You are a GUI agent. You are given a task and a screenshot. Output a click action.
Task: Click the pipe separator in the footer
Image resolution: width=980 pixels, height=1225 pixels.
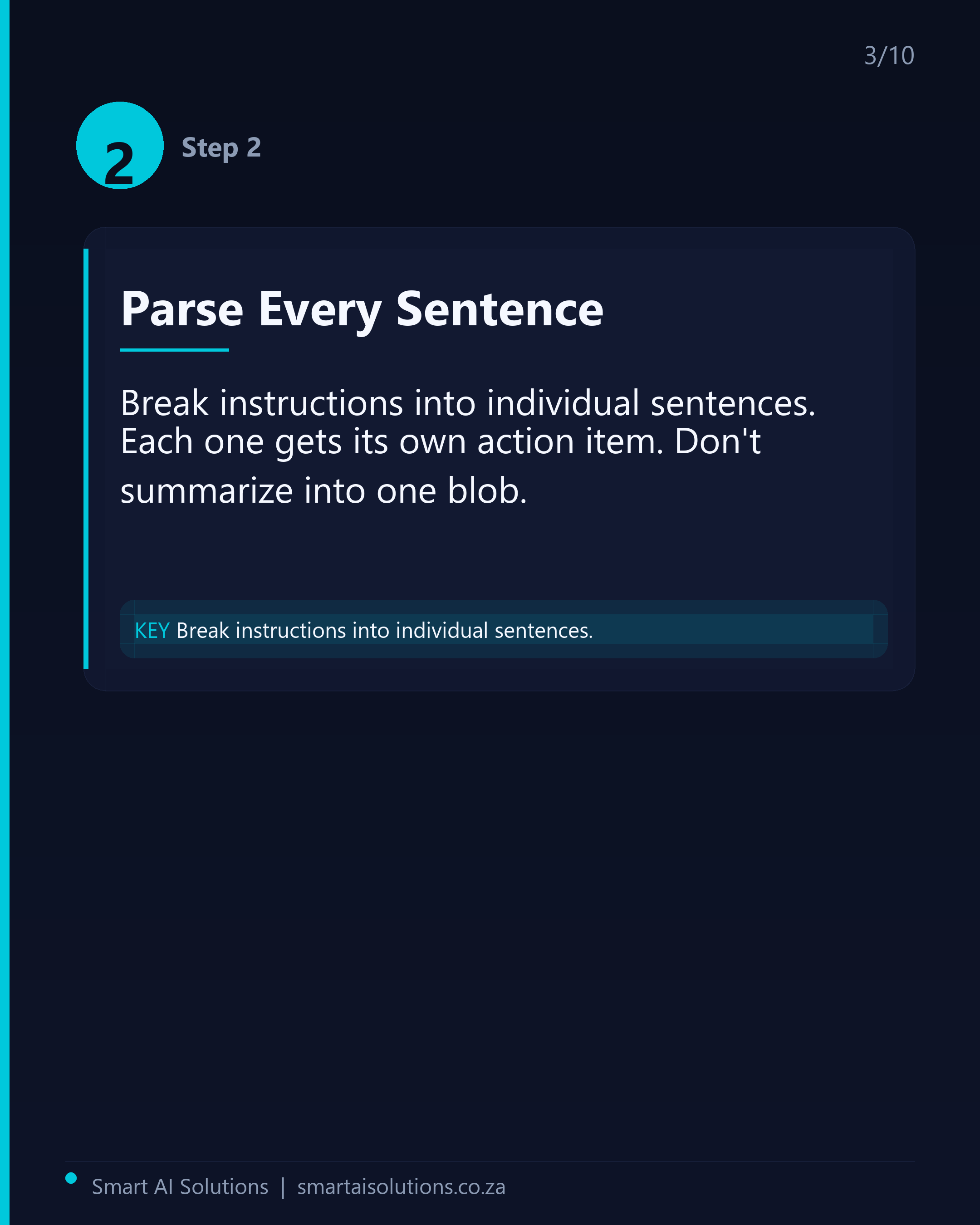(x=283, y=1187)
